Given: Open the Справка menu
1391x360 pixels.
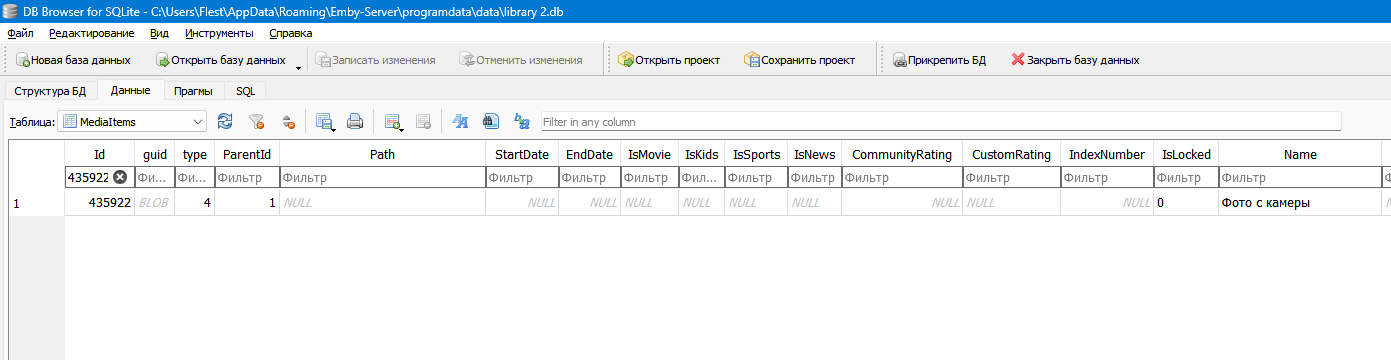Looking at the screenshot, I should pyautogui.click(x=290, y=33).
